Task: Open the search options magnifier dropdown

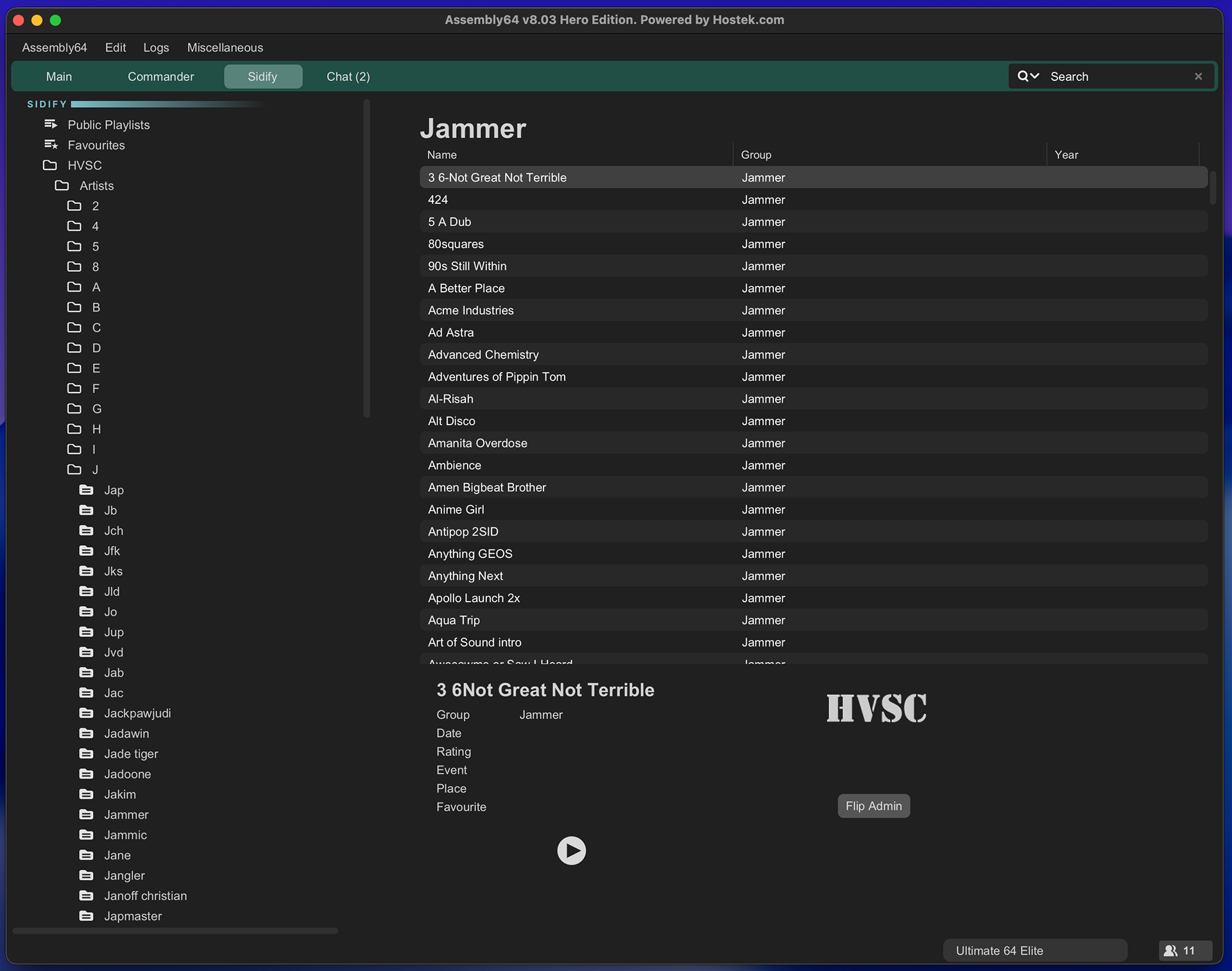Action: click(1027, 76)
